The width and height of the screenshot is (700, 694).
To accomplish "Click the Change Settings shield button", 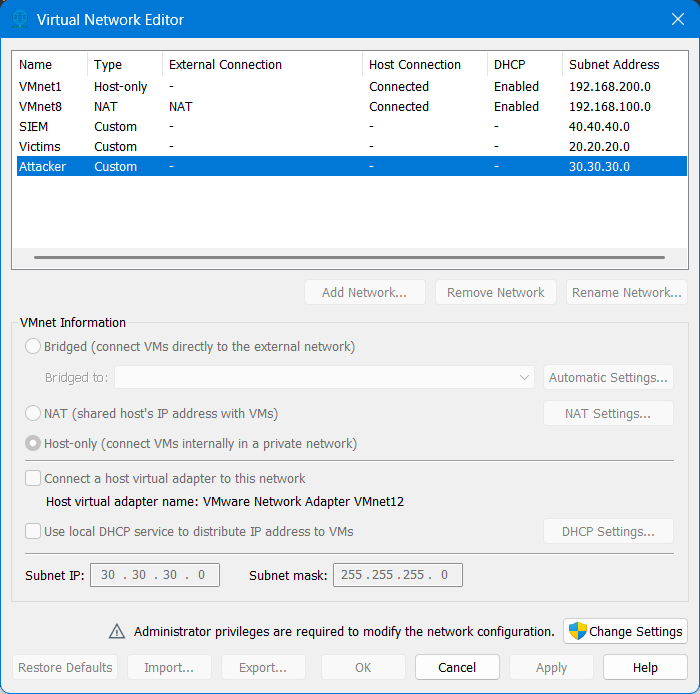I will [625, 631].
